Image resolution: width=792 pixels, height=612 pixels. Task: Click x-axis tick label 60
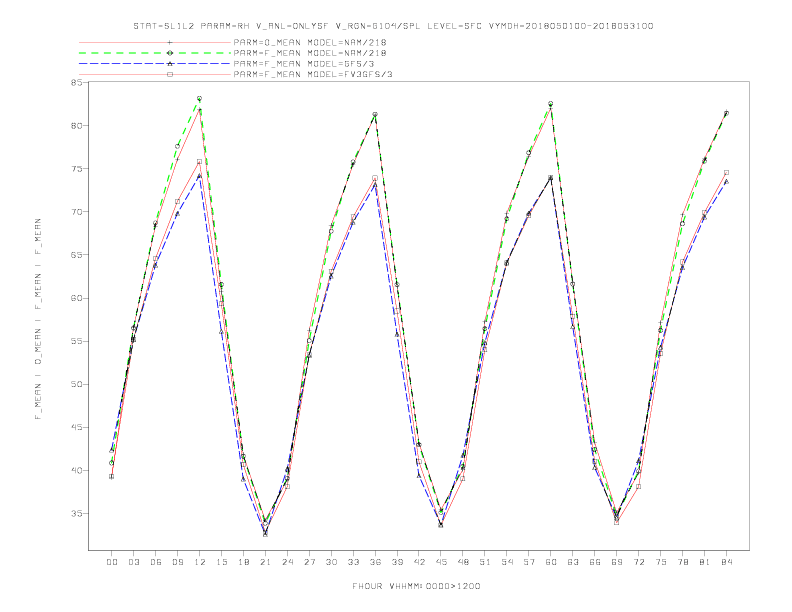pos(551,562)
